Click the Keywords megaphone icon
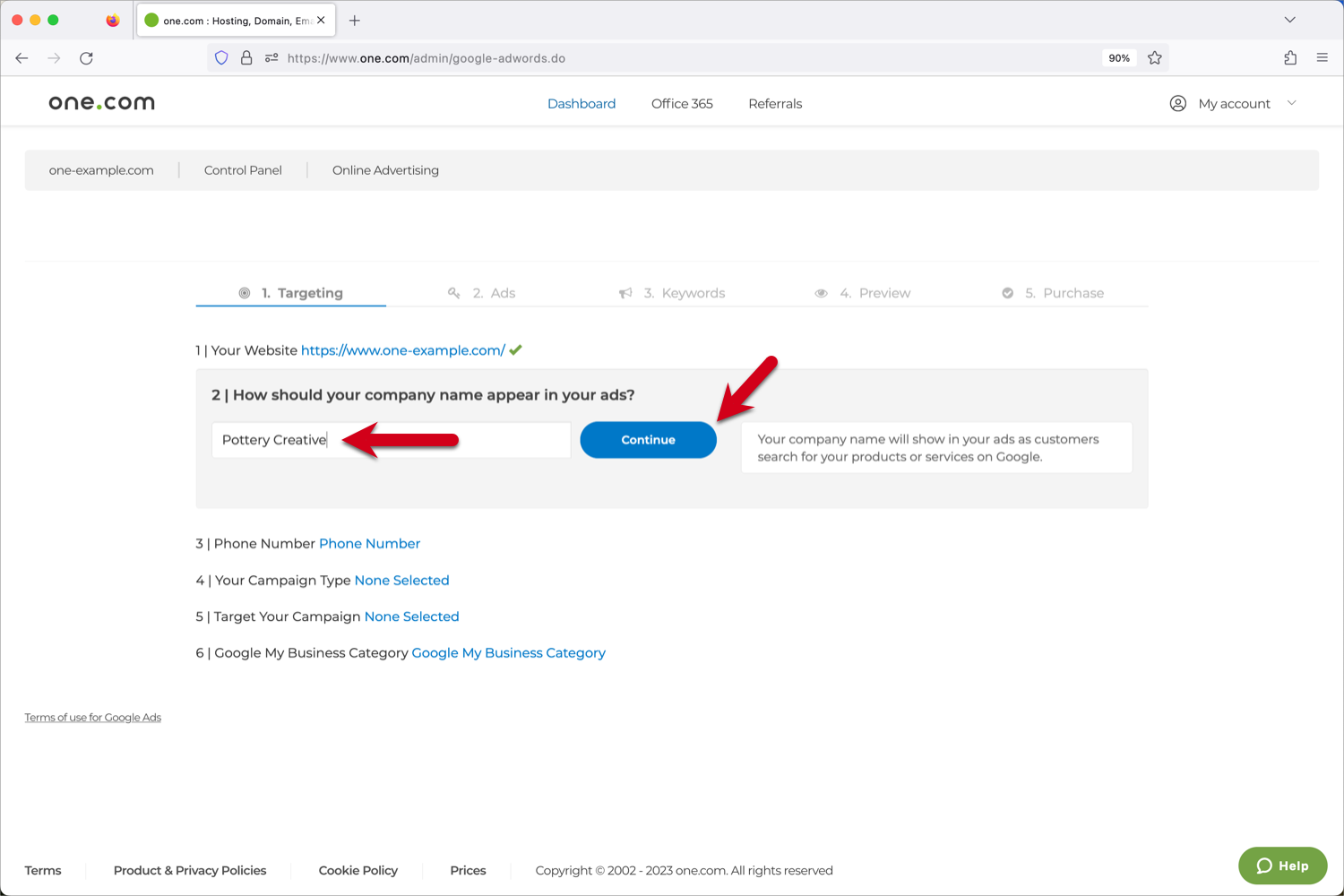This screenshot has height=896, width=1344. 625,292
